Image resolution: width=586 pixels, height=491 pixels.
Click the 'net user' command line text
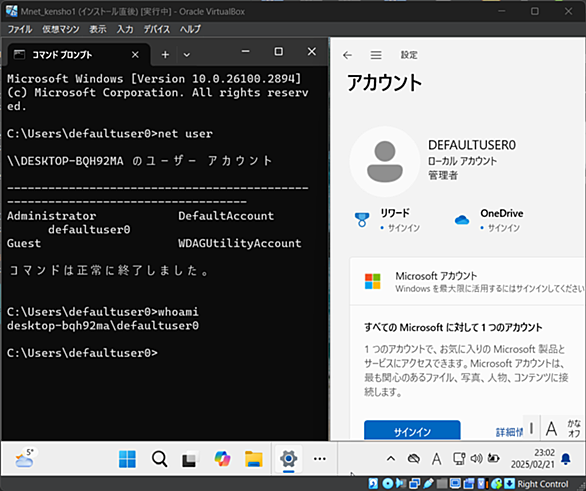[185, 133]
